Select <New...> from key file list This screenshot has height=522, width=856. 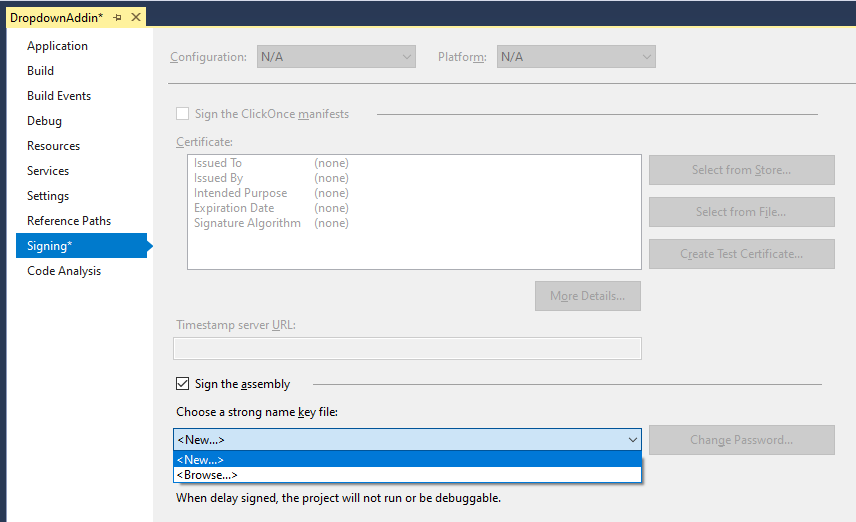[x=407, y=460]
